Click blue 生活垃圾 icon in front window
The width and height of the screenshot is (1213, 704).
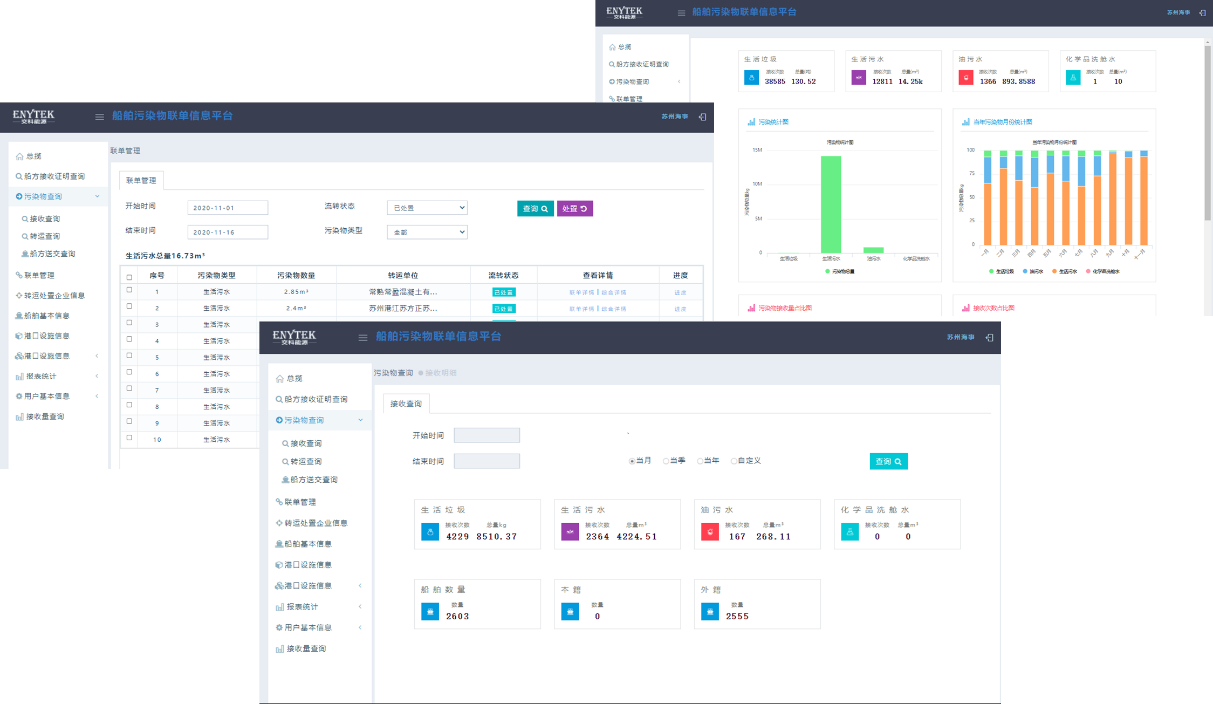pyautogui.click(x=430, y=533)
